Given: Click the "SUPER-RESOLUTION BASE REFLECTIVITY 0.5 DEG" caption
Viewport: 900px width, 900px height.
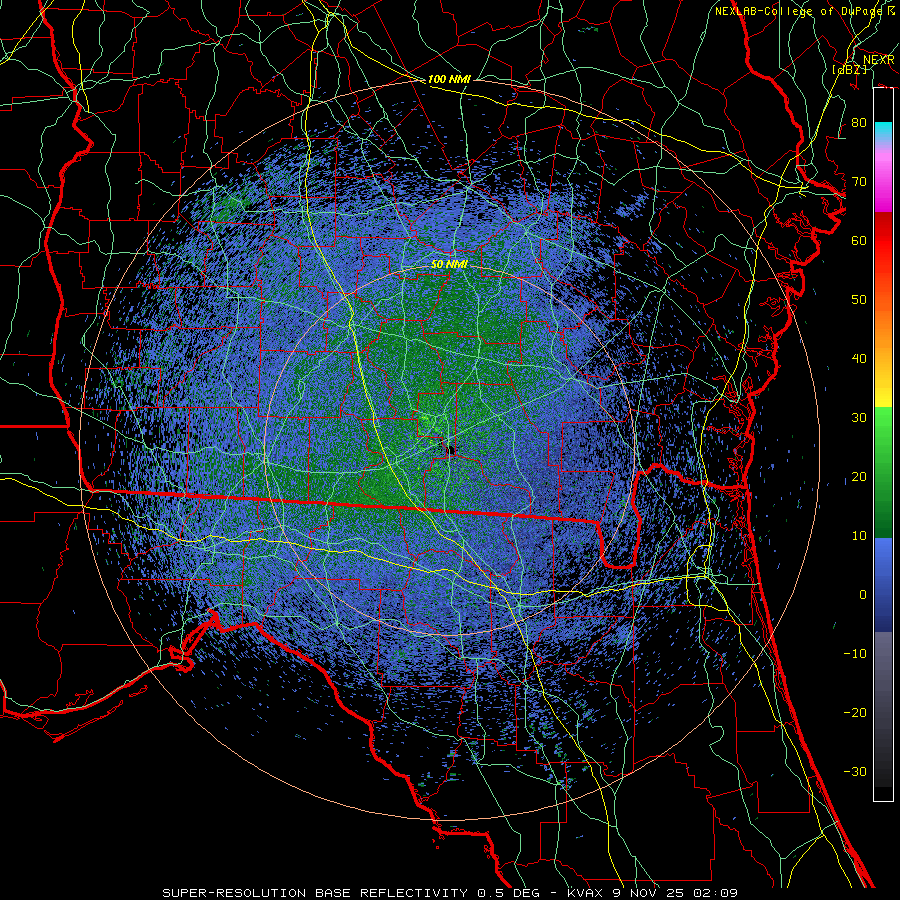Looking at the screenshot, I should click(x=351, y=893).
